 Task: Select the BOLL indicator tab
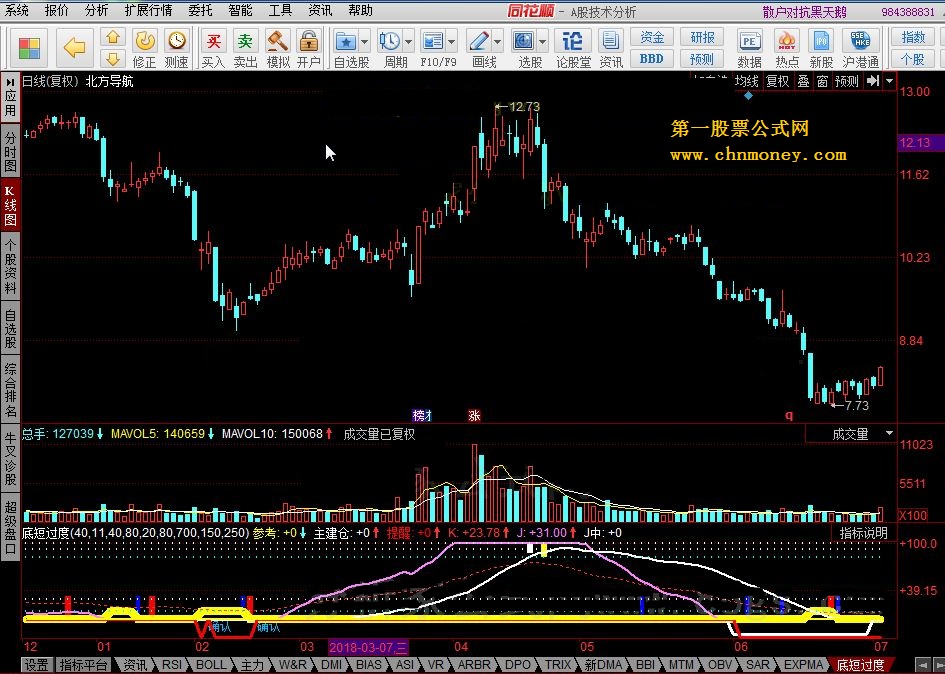(x=211, y=665)
